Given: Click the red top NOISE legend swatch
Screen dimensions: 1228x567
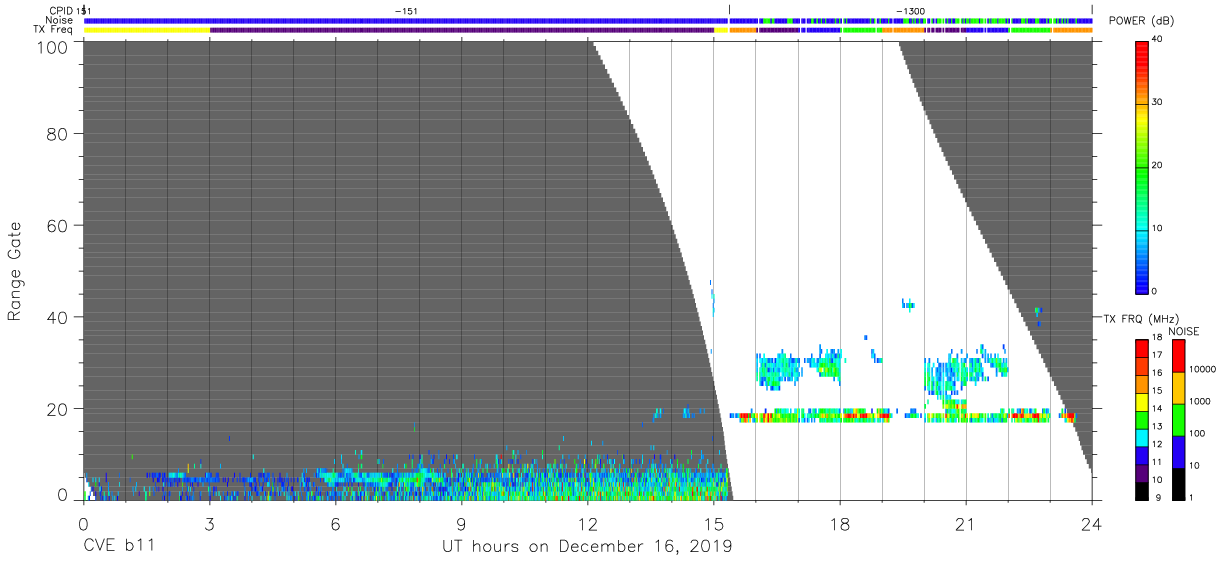Looking at the screenshot, I should [1179, 356].
